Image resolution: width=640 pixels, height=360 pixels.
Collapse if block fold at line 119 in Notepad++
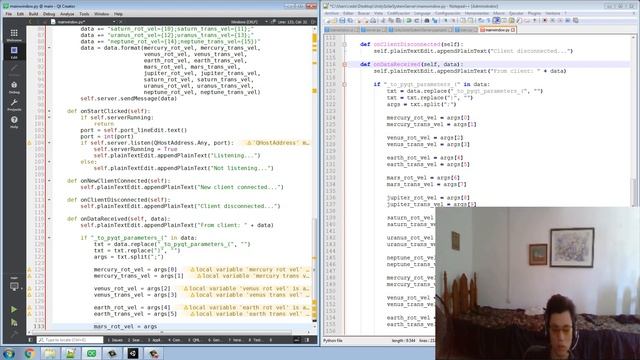click(344, 84)
